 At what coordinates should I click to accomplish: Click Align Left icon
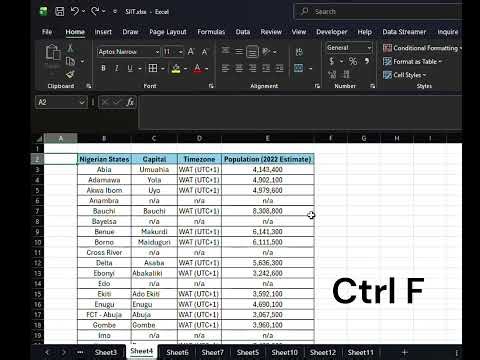coord(226,68)
